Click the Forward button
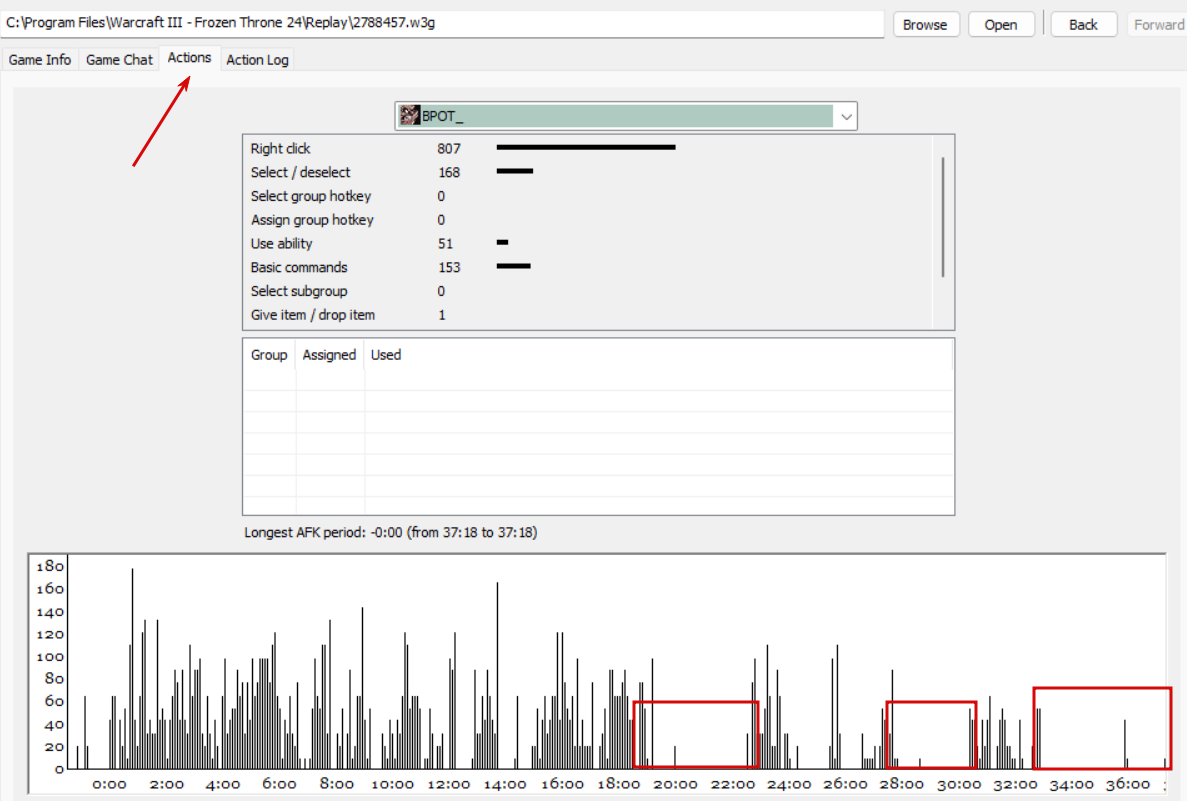Image resolution: width=1187 pixels, height=801 pixels. (x=1158, y=24)
